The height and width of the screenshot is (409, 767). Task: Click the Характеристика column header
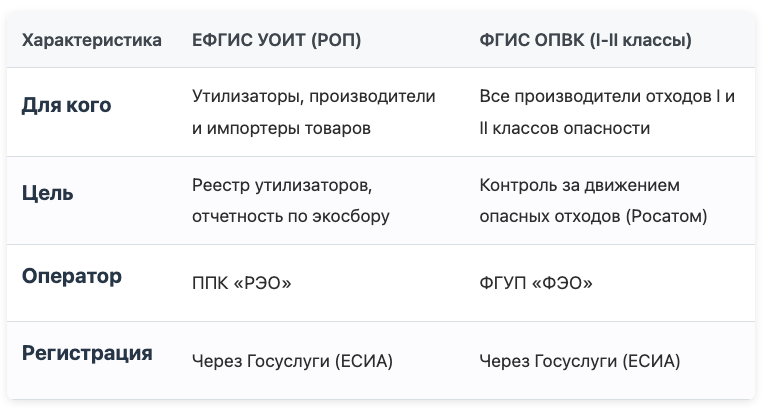[91, 40]
